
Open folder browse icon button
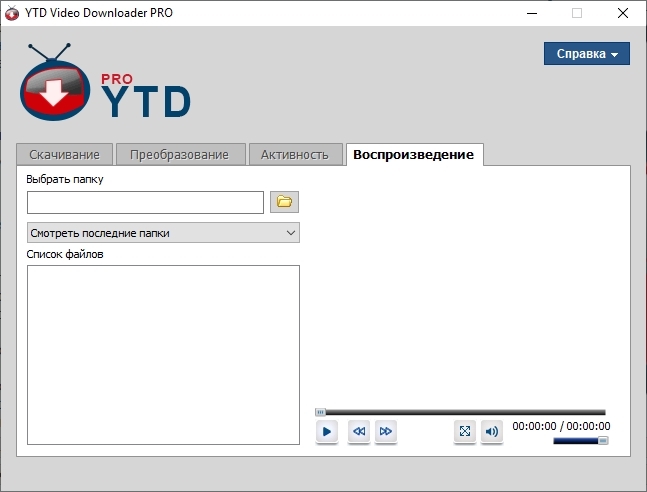[x=284, y=202]
